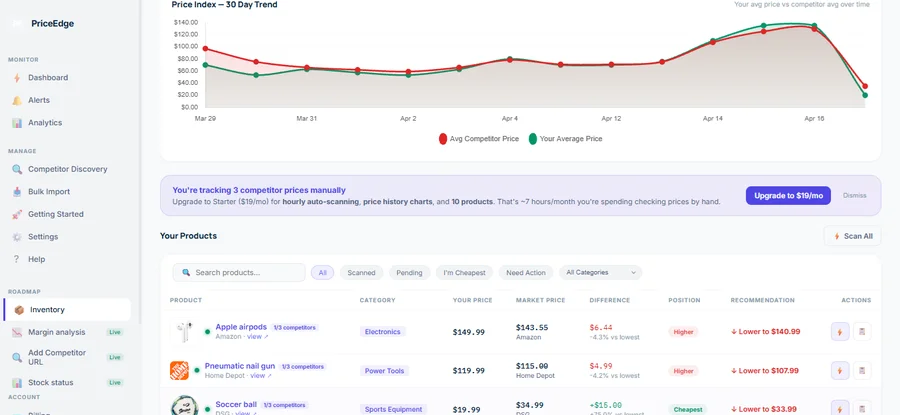
Task: Click the Settings gear icon
Action: (x=17, y=236)
